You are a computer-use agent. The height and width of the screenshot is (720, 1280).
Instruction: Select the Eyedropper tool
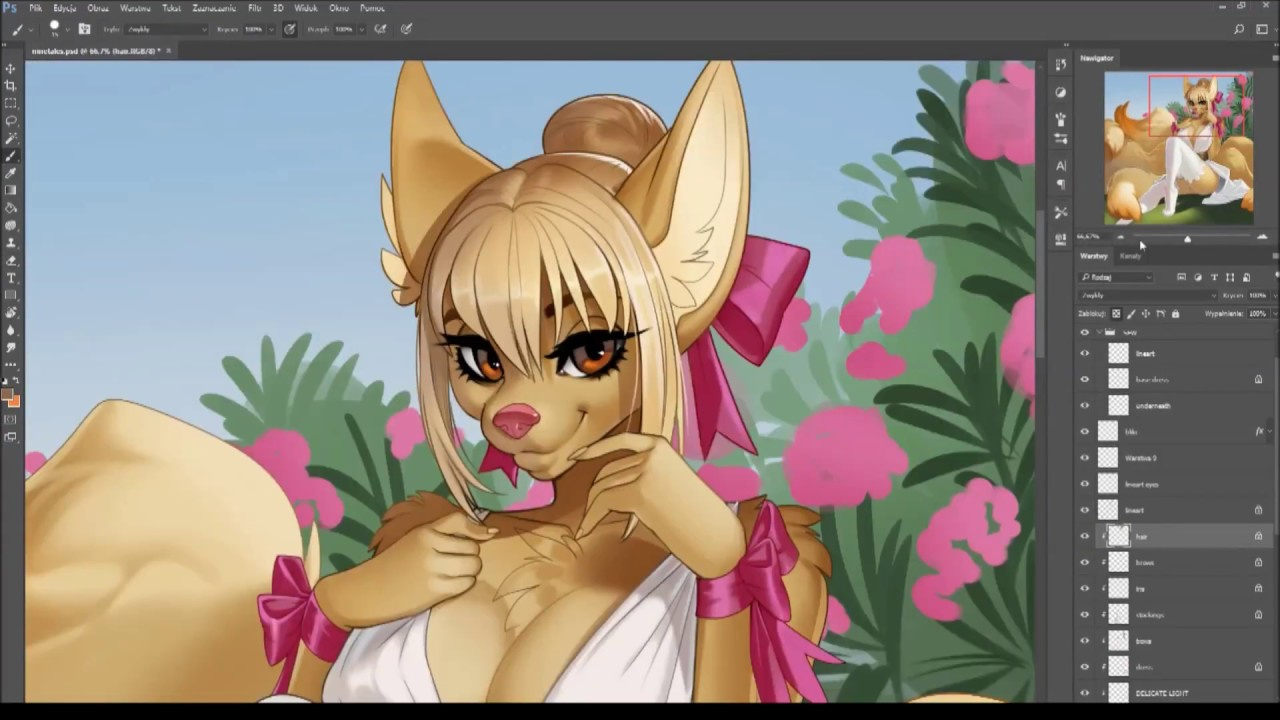pyautogui.click(x=11, y=173)
